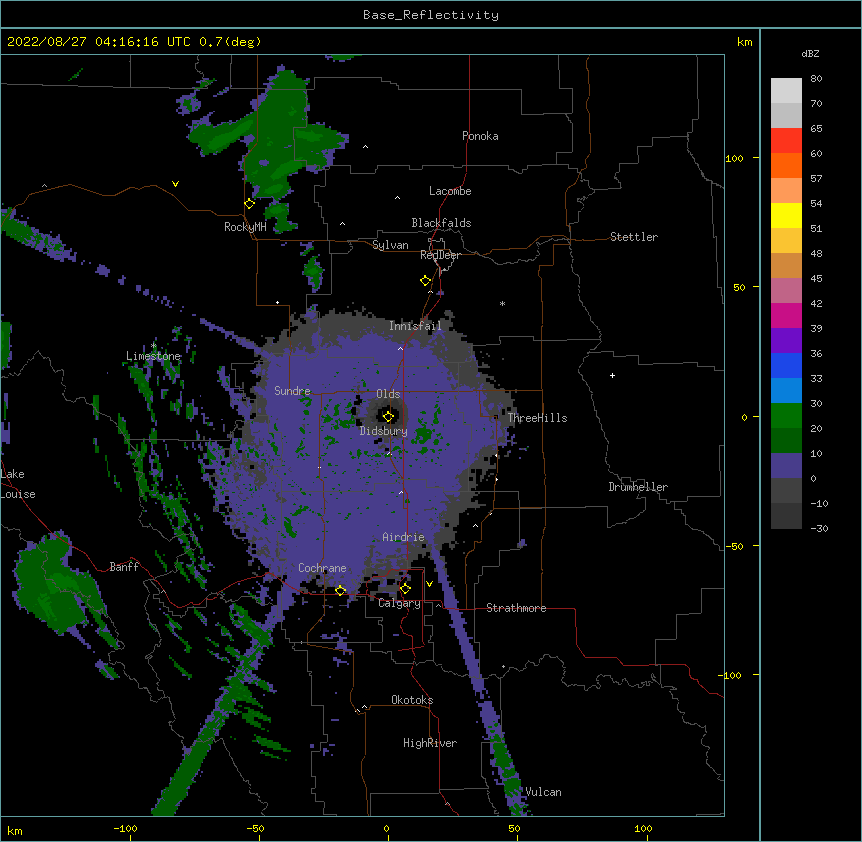Screen dimensions: 862x842
Task: Click the Cochrane label
Action: pos(322,568)
